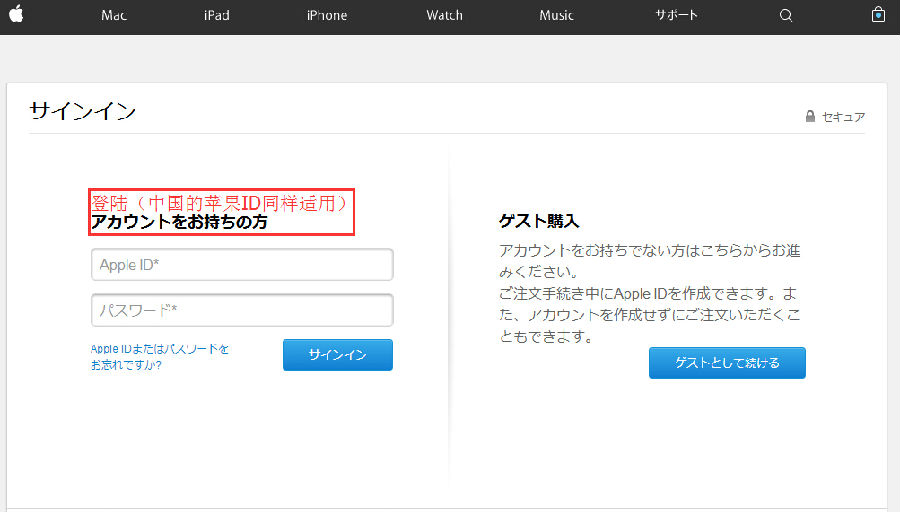Image resolution: width=900 pixels, height=512 pixels.
Task: Open the search magnifier icon
Action: tap(786, 15)
